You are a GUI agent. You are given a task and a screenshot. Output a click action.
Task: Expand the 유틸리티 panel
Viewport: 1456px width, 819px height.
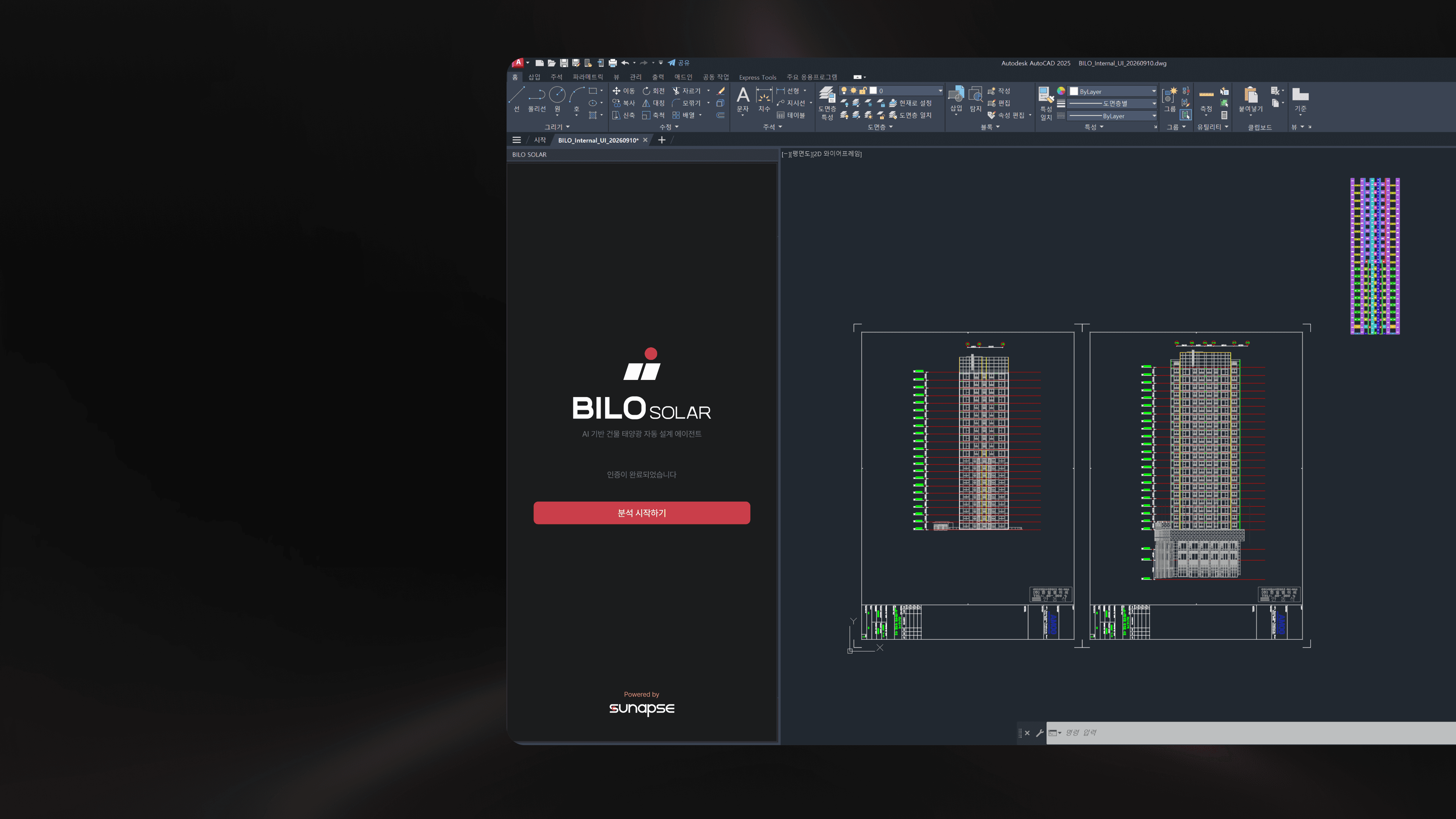pos(1213,127)
